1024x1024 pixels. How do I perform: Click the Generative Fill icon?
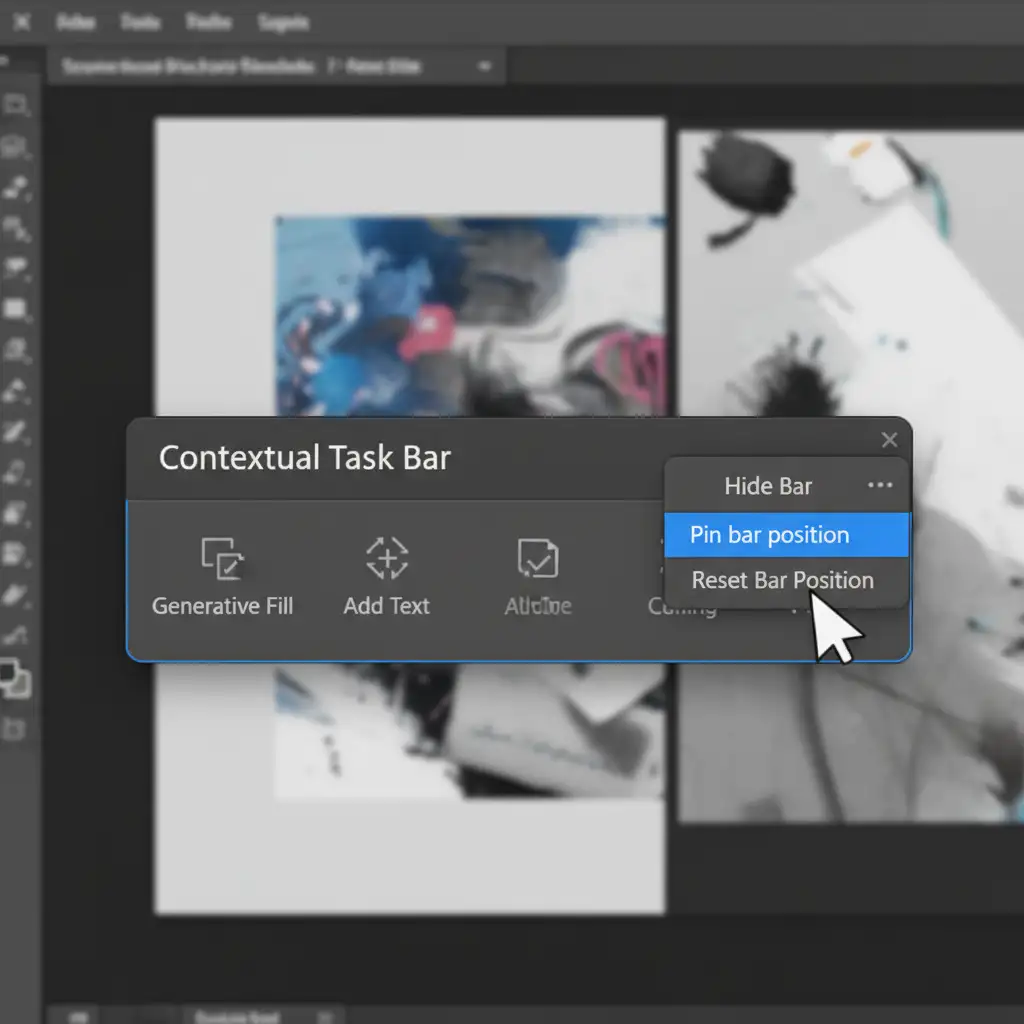coord(222,558)
